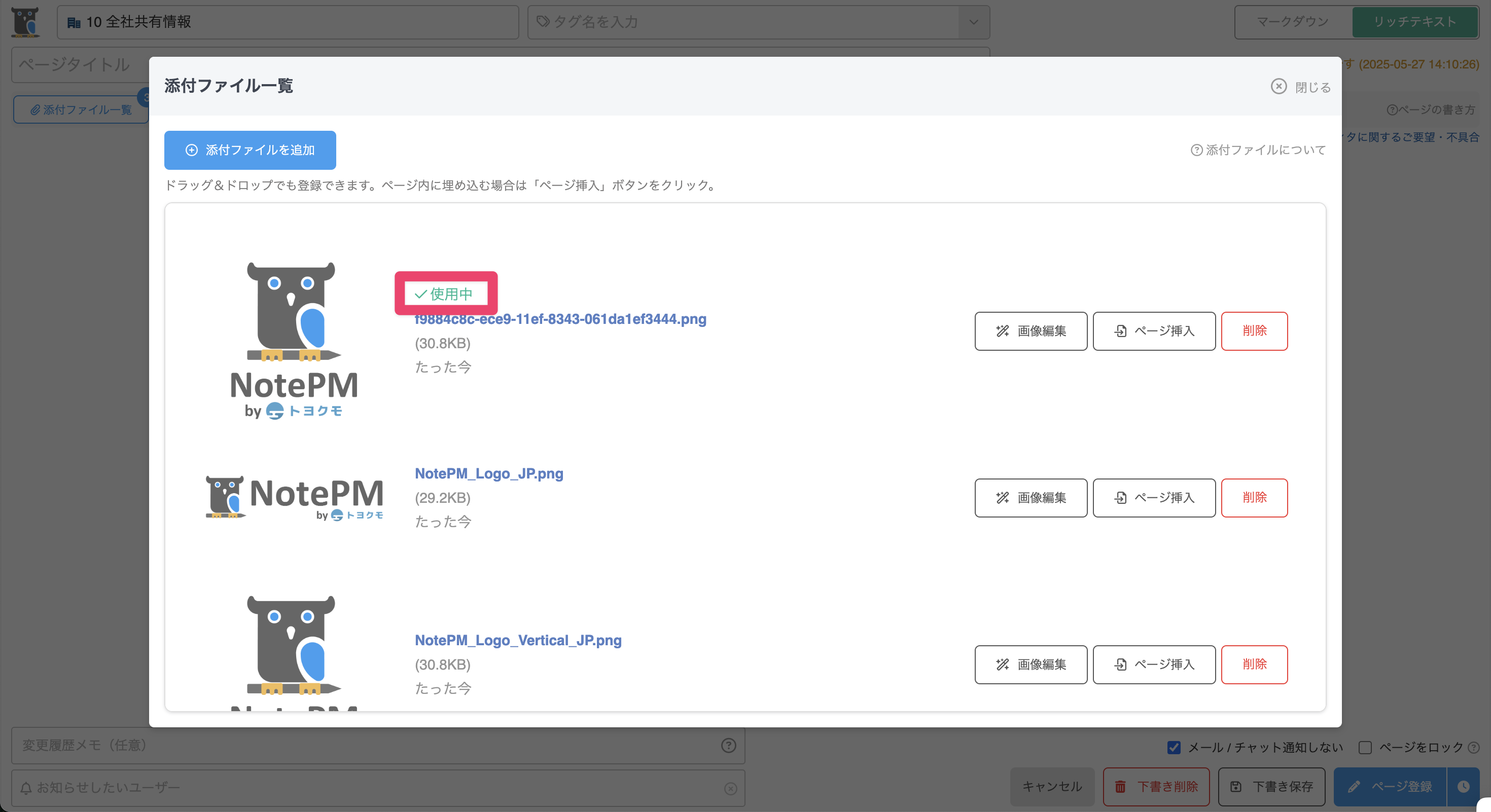
Task: Click the Add attachment file button
Action: pos(250,151)
